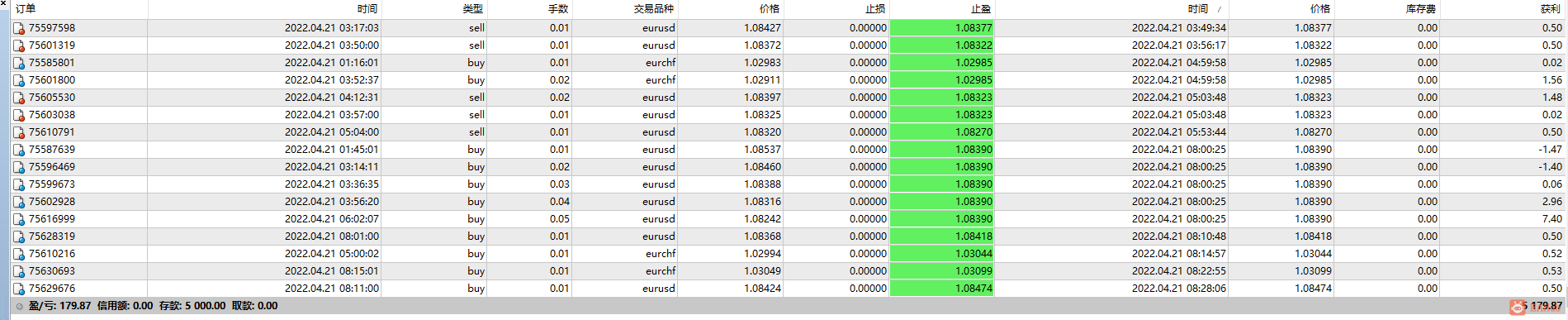Sort by the 获利 column header

pos(1551,9)
